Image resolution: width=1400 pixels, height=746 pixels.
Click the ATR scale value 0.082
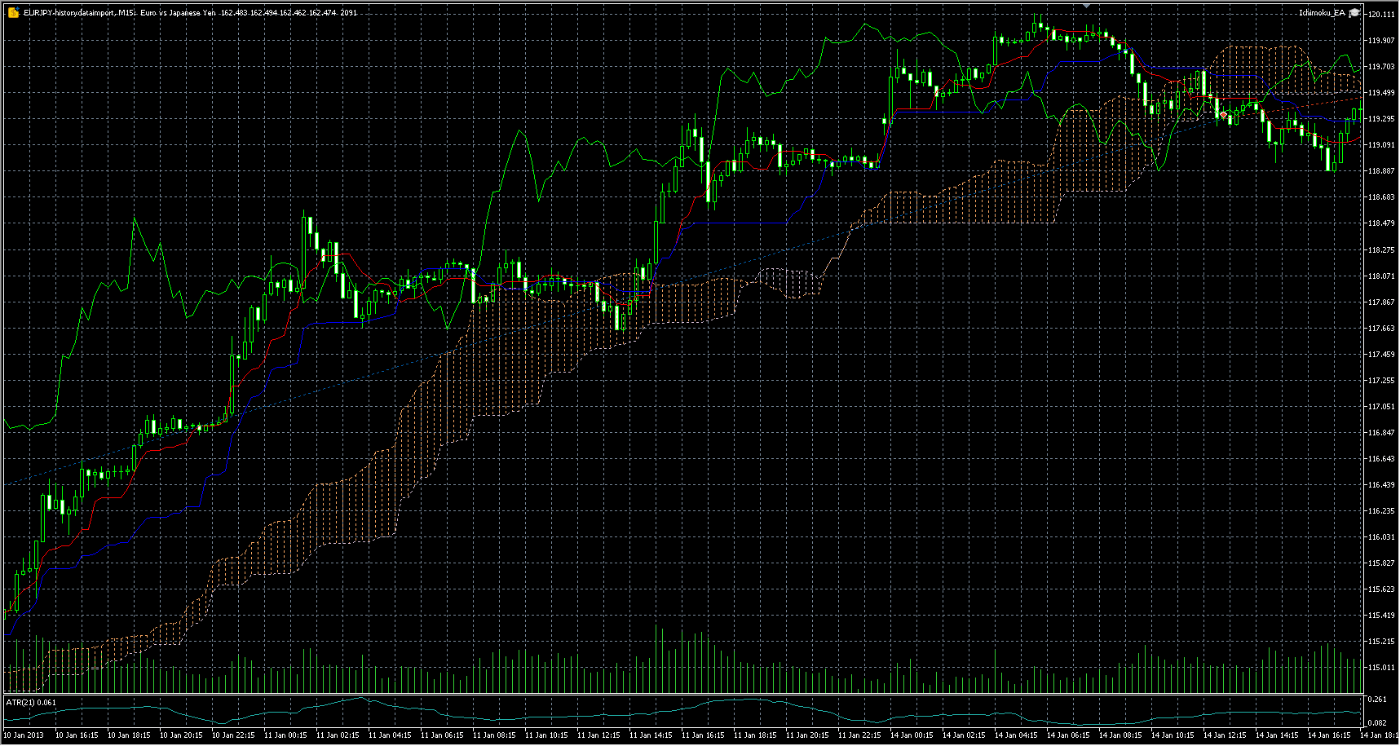click(1376, 722)
